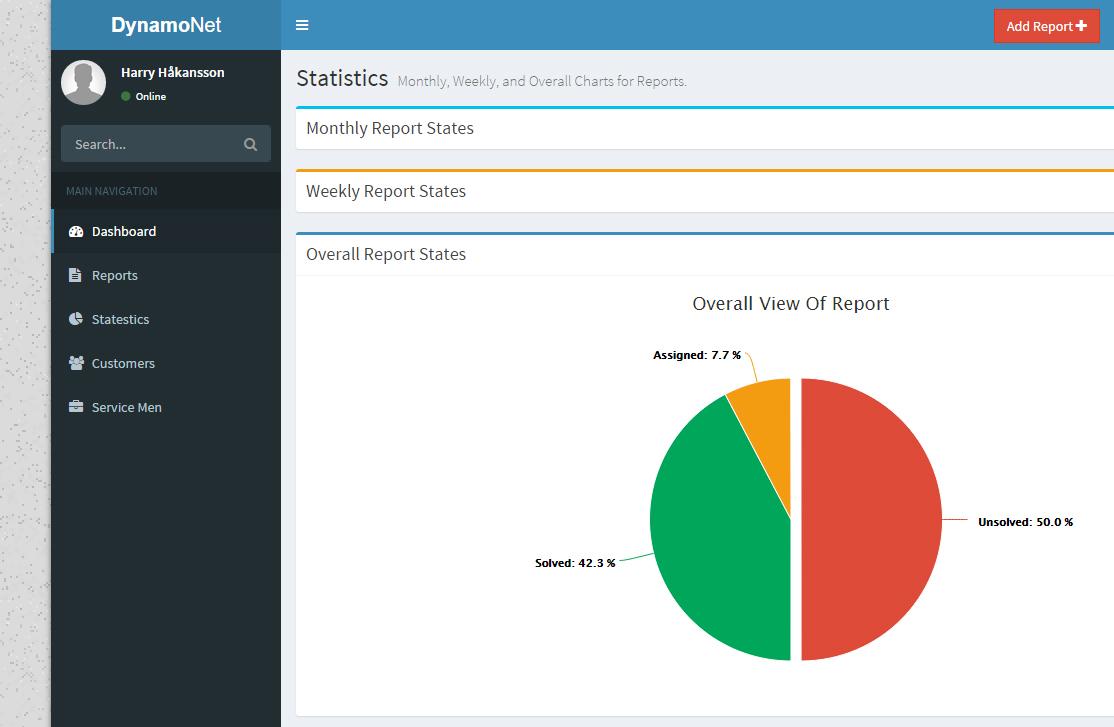Click the red Unsolved pie slice
This screenshot has width=1114, height=727.
[x=870, y=520]
